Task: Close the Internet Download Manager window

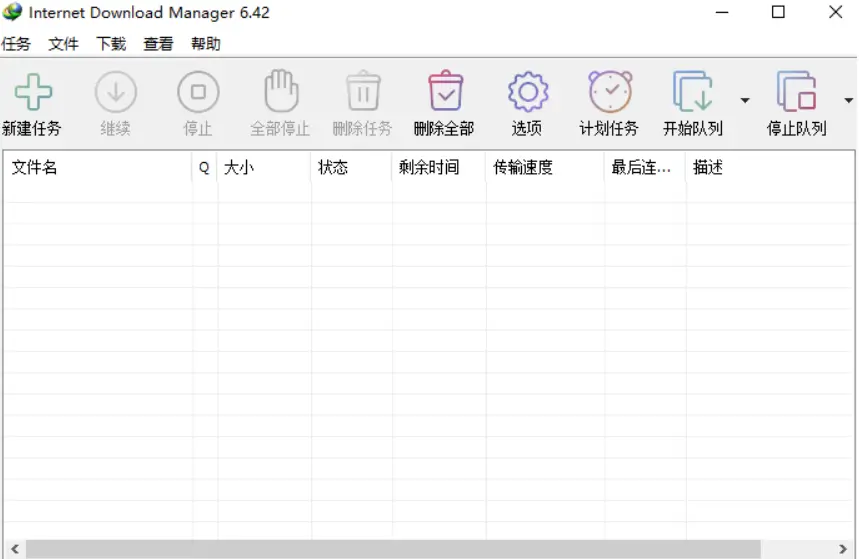Action: 835,12
